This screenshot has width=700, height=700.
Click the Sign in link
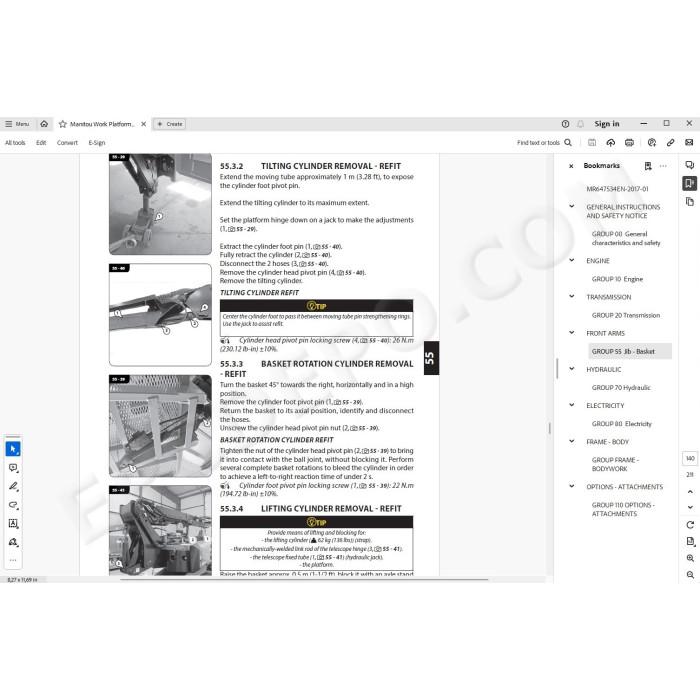tap(606, 124)
